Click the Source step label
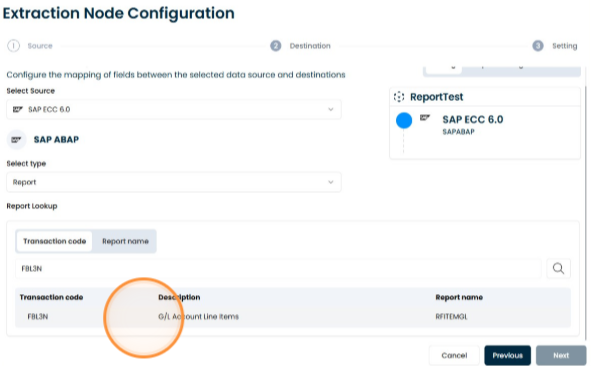This screenshot has height=366, width=591. click(x=40, y=46)
